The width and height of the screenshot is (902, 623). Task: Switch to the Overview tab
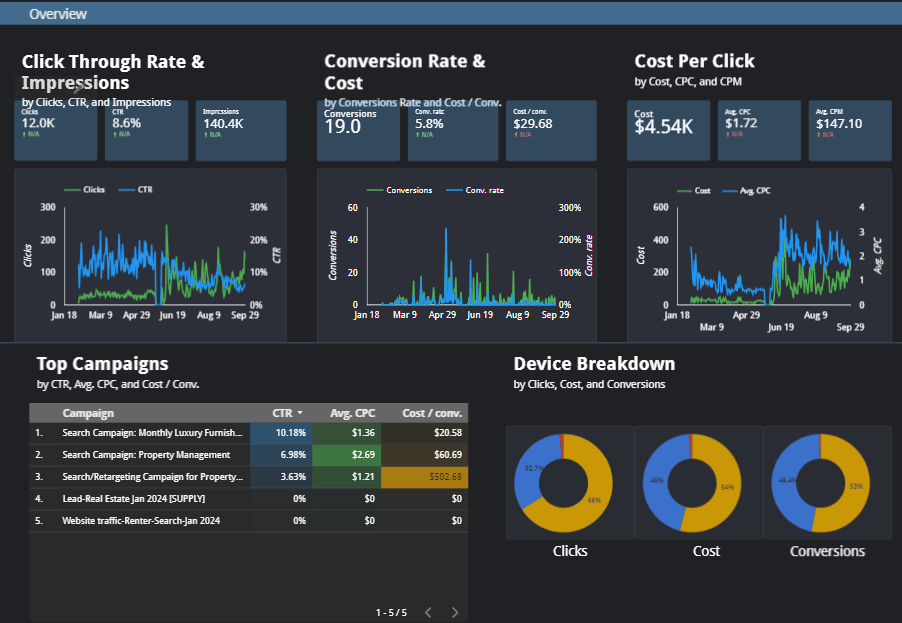(58, 13)
